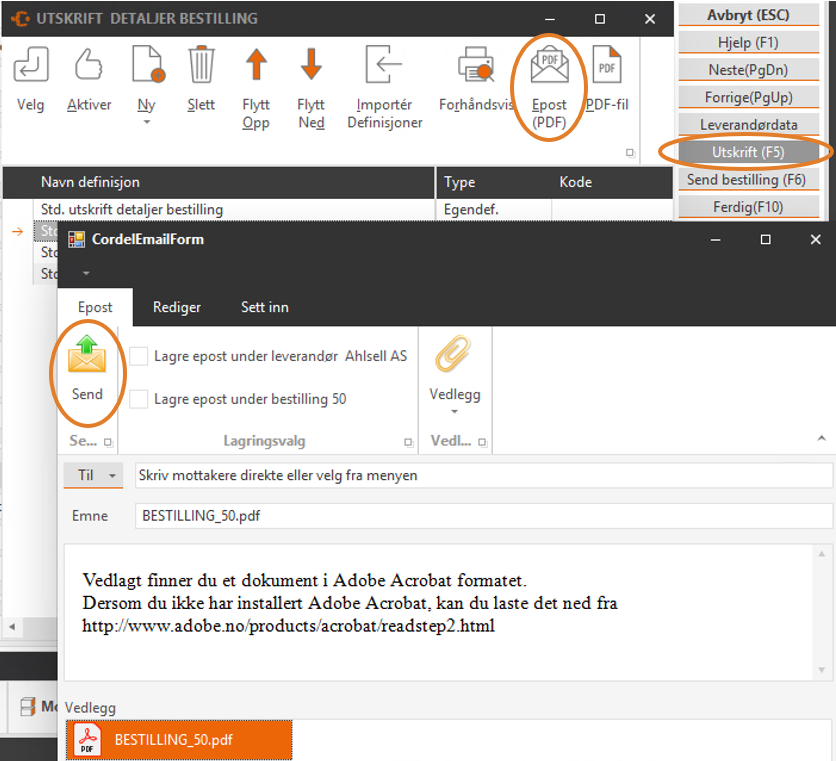Click the Slett trash can icon

tap(201, 66)
